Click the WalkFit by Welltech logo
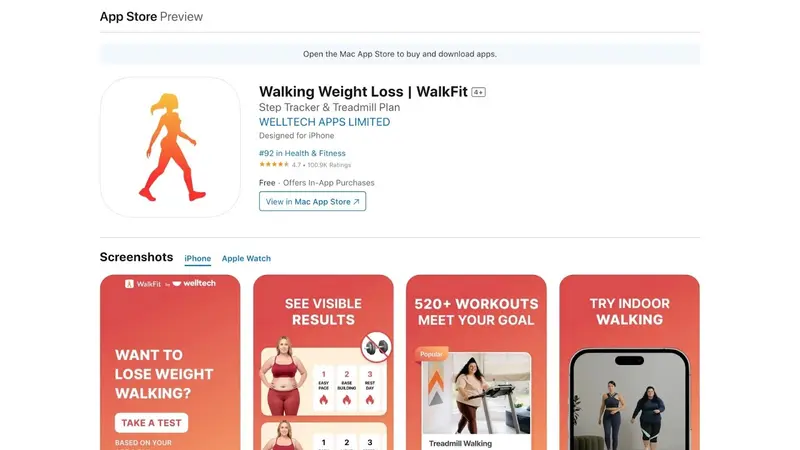 click(170, 284)
